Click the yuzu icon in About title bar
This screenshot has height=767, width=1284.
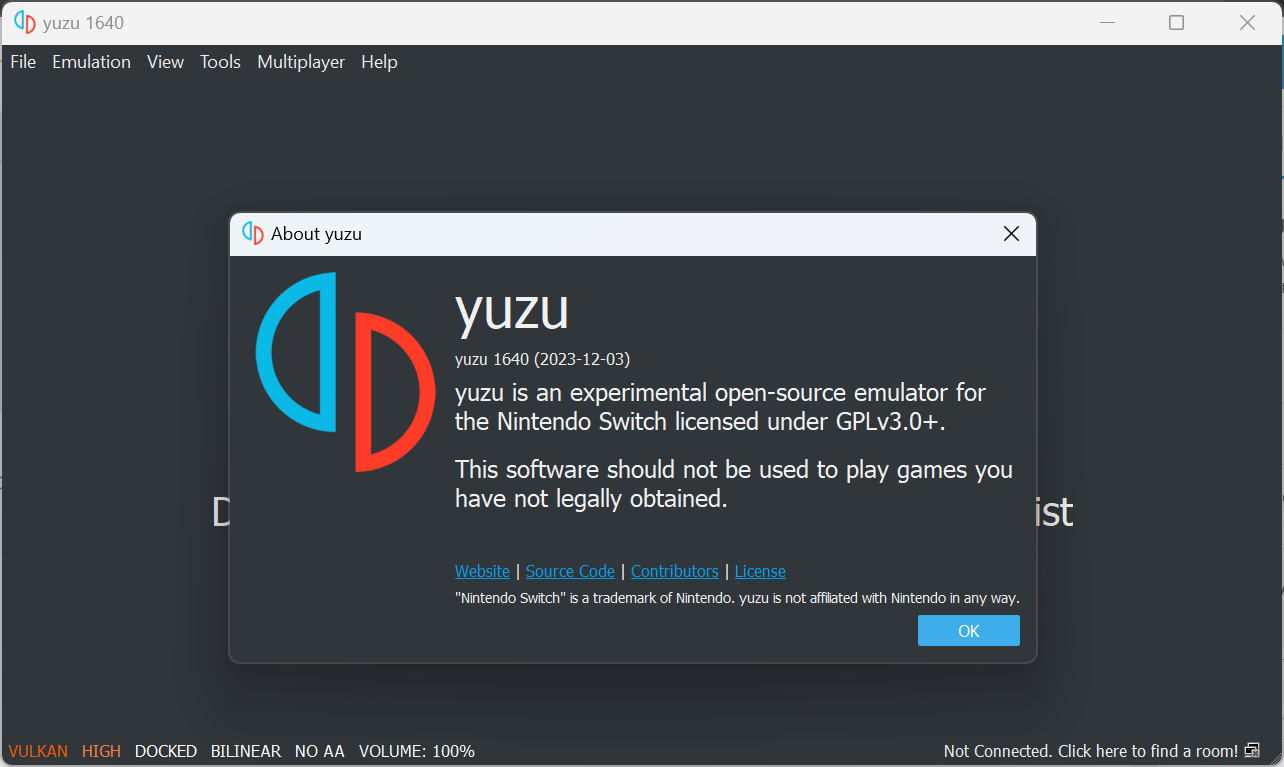(253, 234)
